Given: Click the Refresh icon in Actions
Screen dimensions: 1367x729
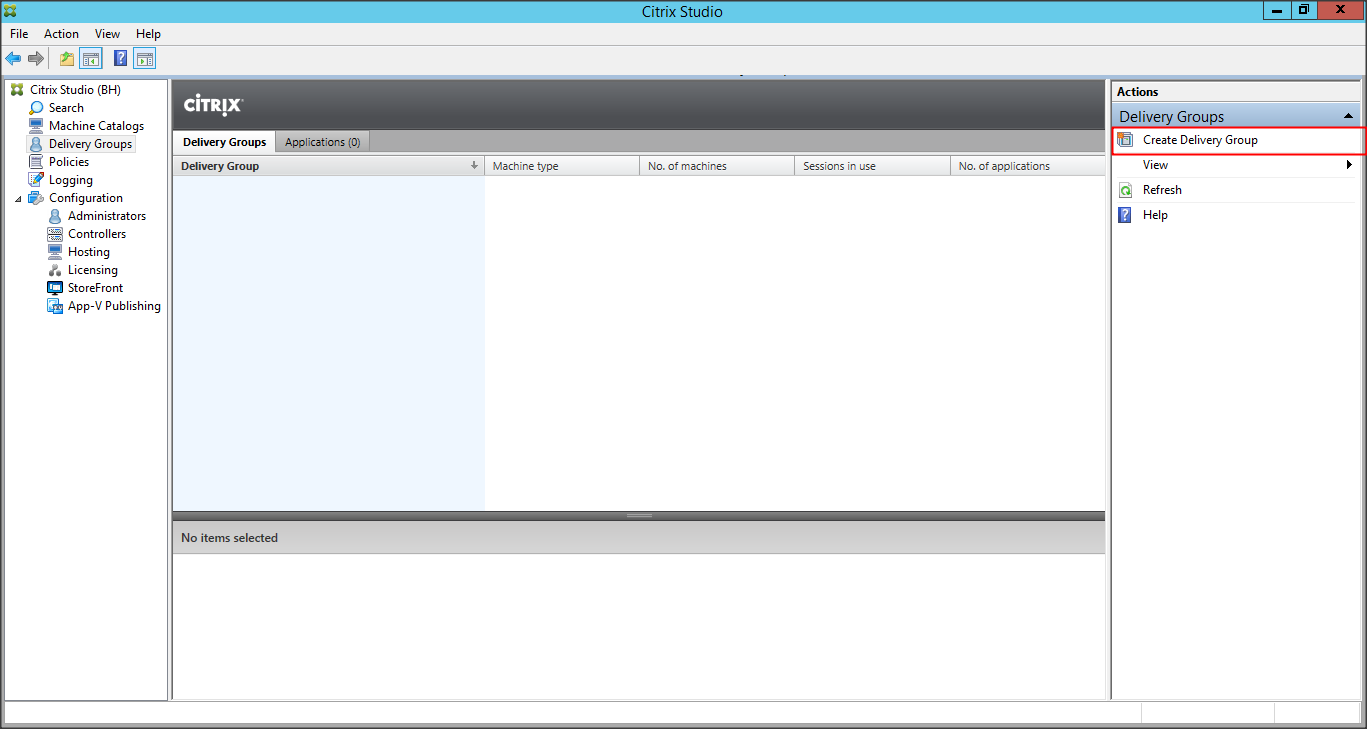Looking at the screenshot, I should tap(1125, 190).
